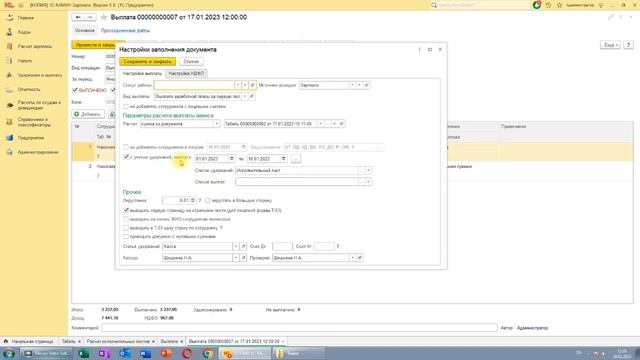Open the "Проверил" dropdown
The height and width of the screenshot is (360, 640).
pos(352,258)
